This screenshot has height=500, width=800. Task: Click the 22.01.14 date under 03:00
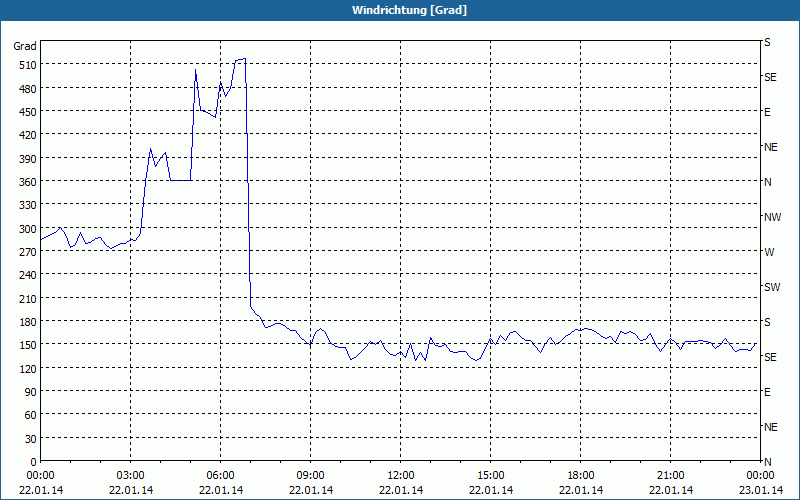(x=131, y=490)
